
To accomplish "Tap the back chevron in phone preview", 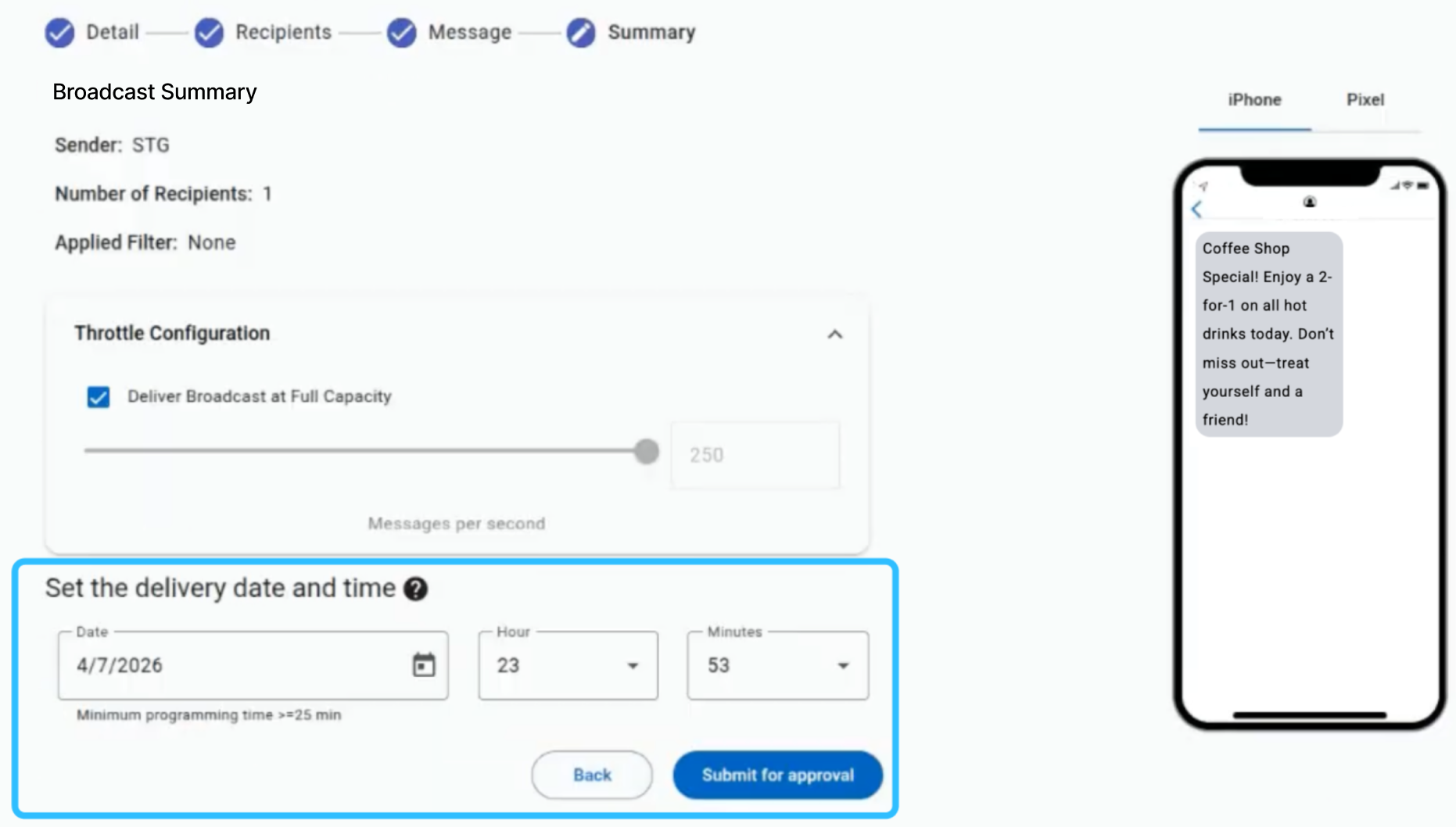I will click(x=1196, y=209).
